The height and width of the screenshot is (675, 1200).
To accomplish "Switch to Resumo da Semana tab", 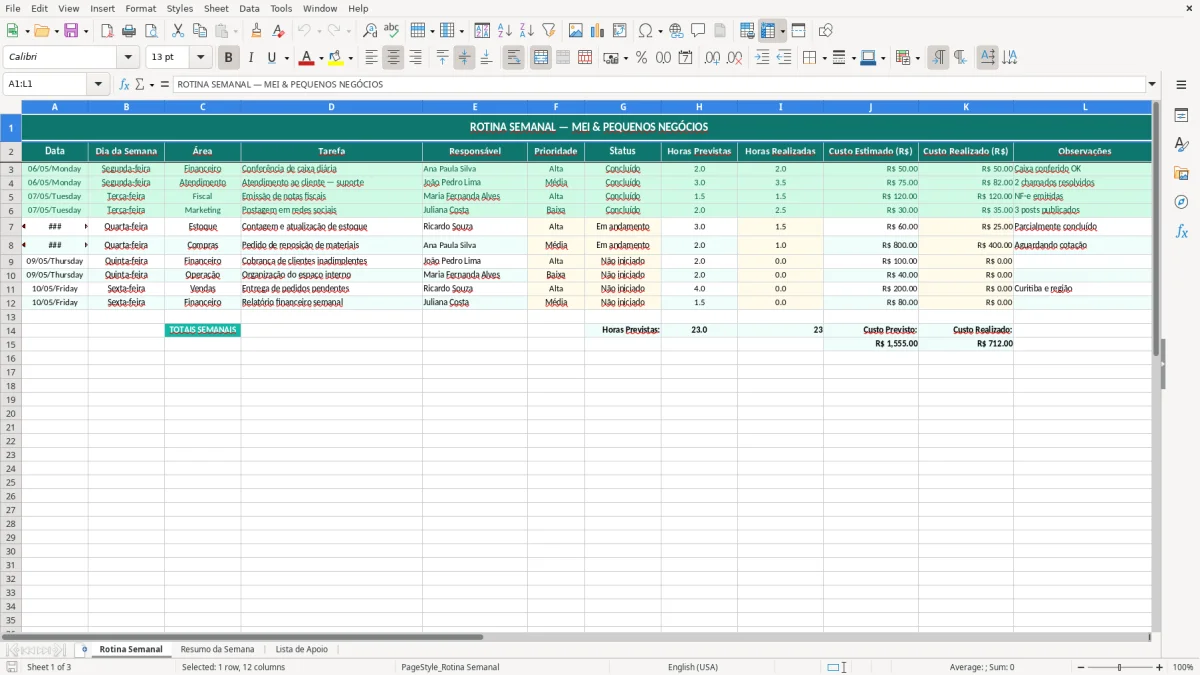I will pyautogui.click(x=217, y=649).
